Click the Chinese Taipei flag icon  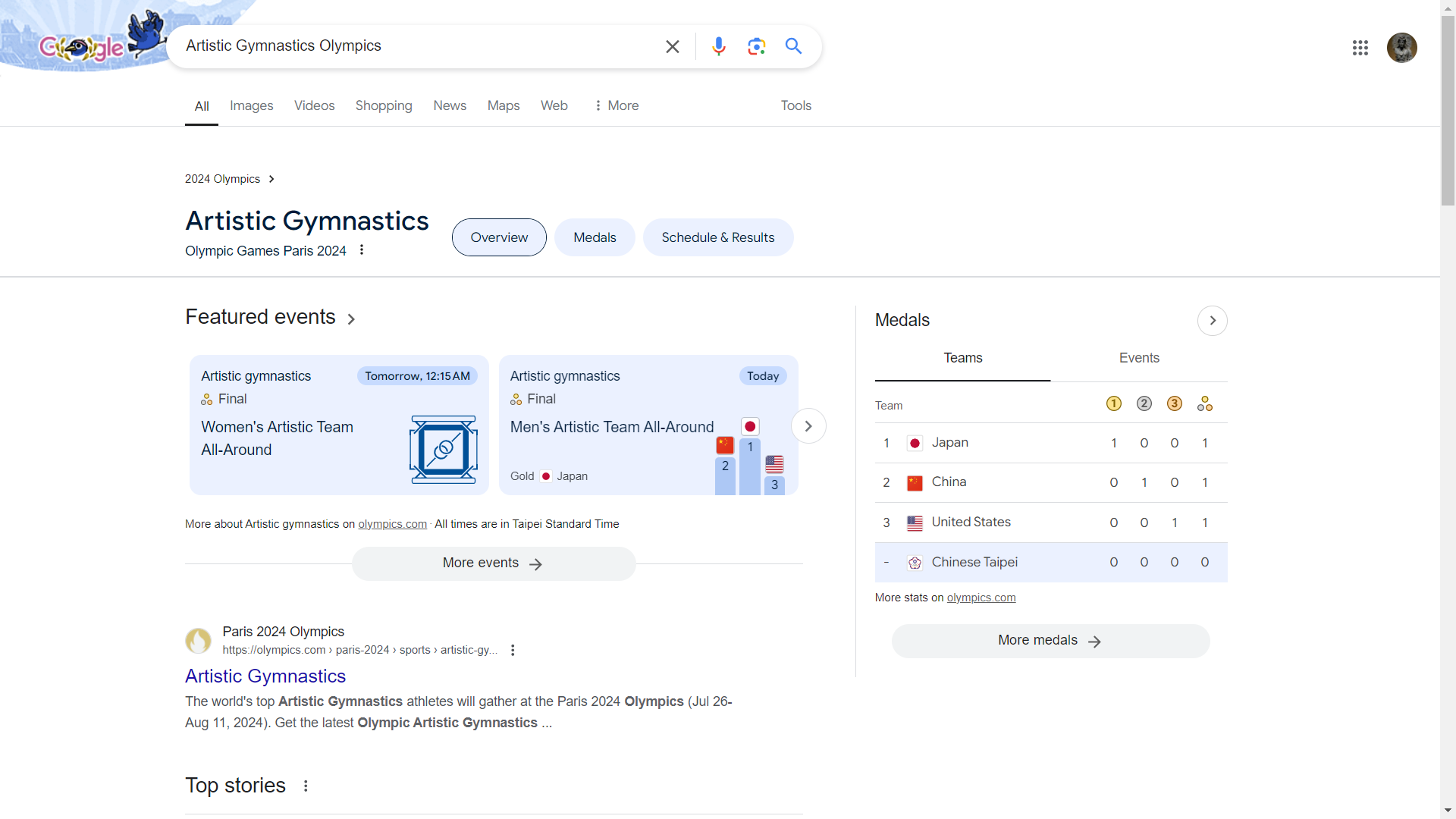[915, 563]
